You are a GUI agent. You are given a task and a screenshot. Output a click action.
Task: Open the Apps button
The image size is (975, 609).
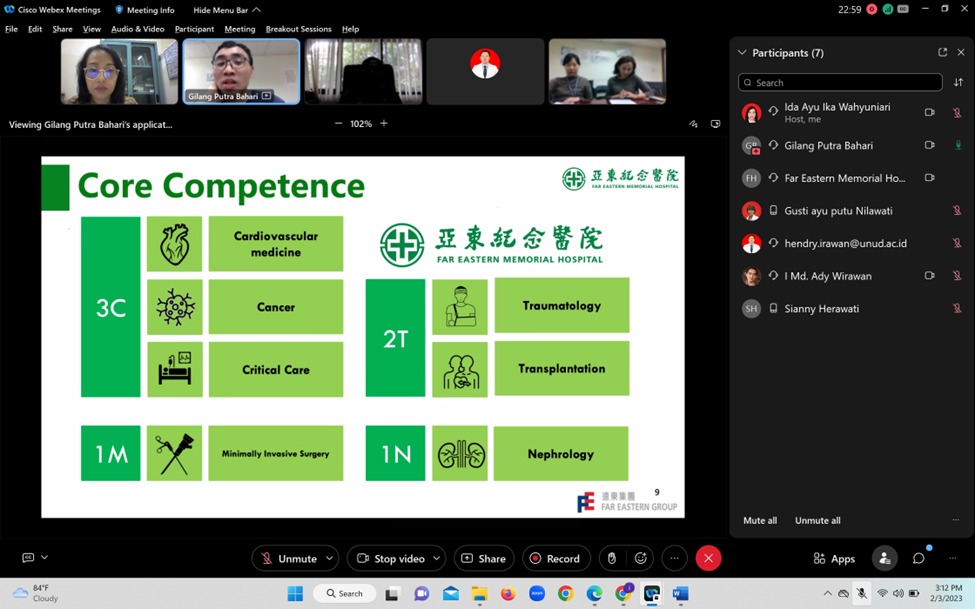tap(834, 559)
